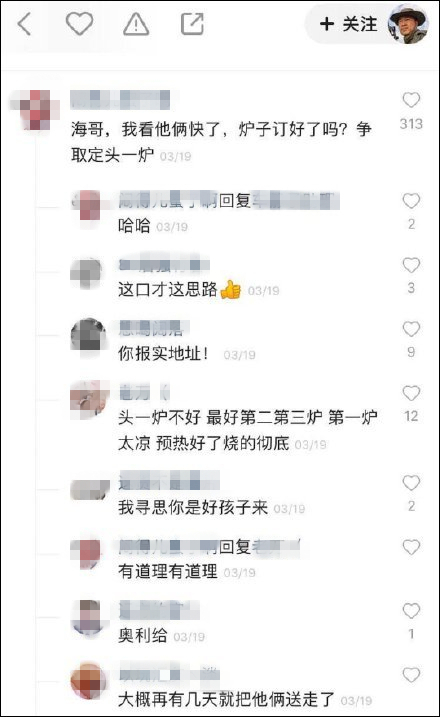Like the post with top heart icon
440x717 pixels.
pyautogui.click(x=80, y=23)
